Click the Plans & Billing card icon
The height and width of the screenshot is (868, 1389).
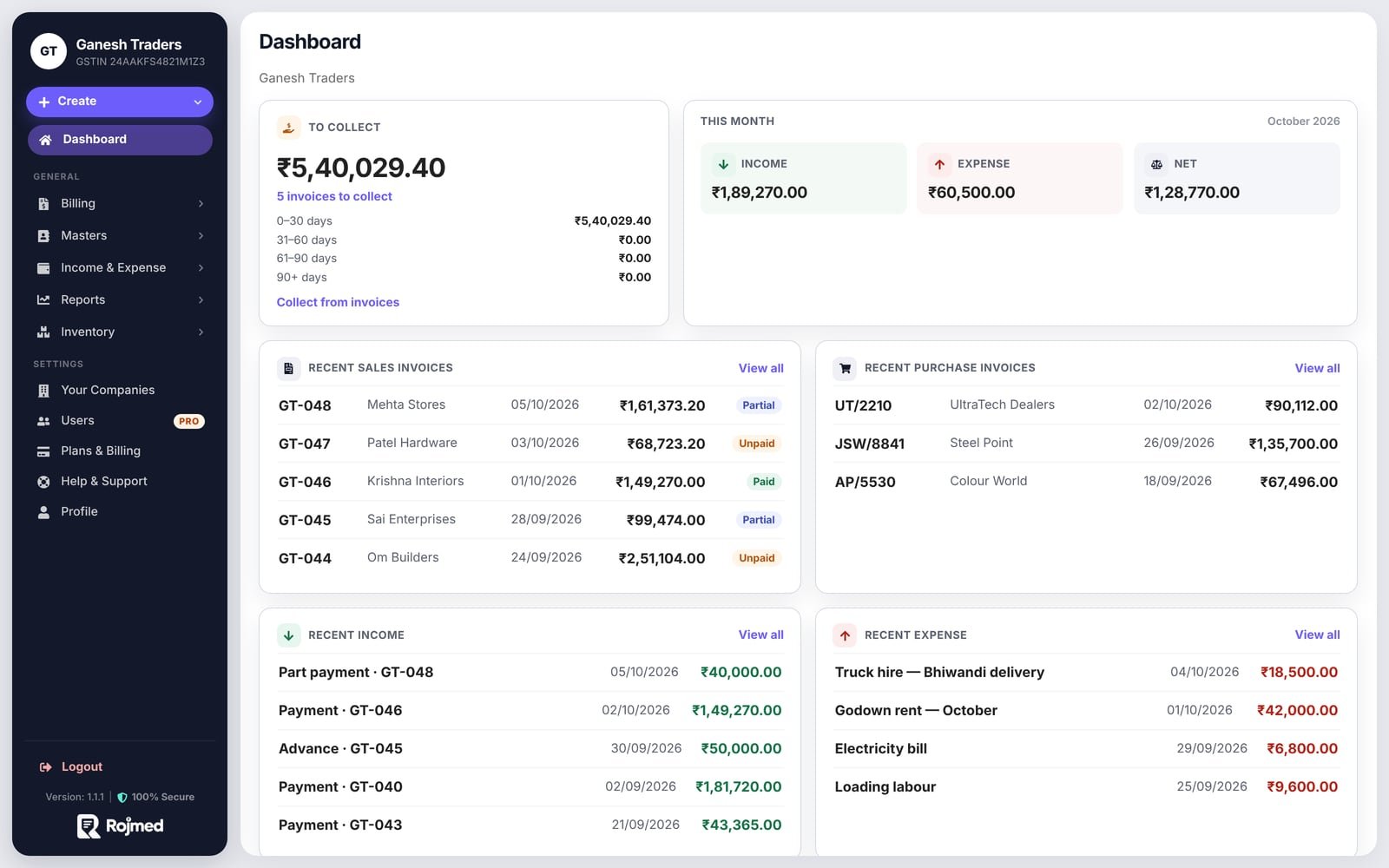[x=43, y=451]
